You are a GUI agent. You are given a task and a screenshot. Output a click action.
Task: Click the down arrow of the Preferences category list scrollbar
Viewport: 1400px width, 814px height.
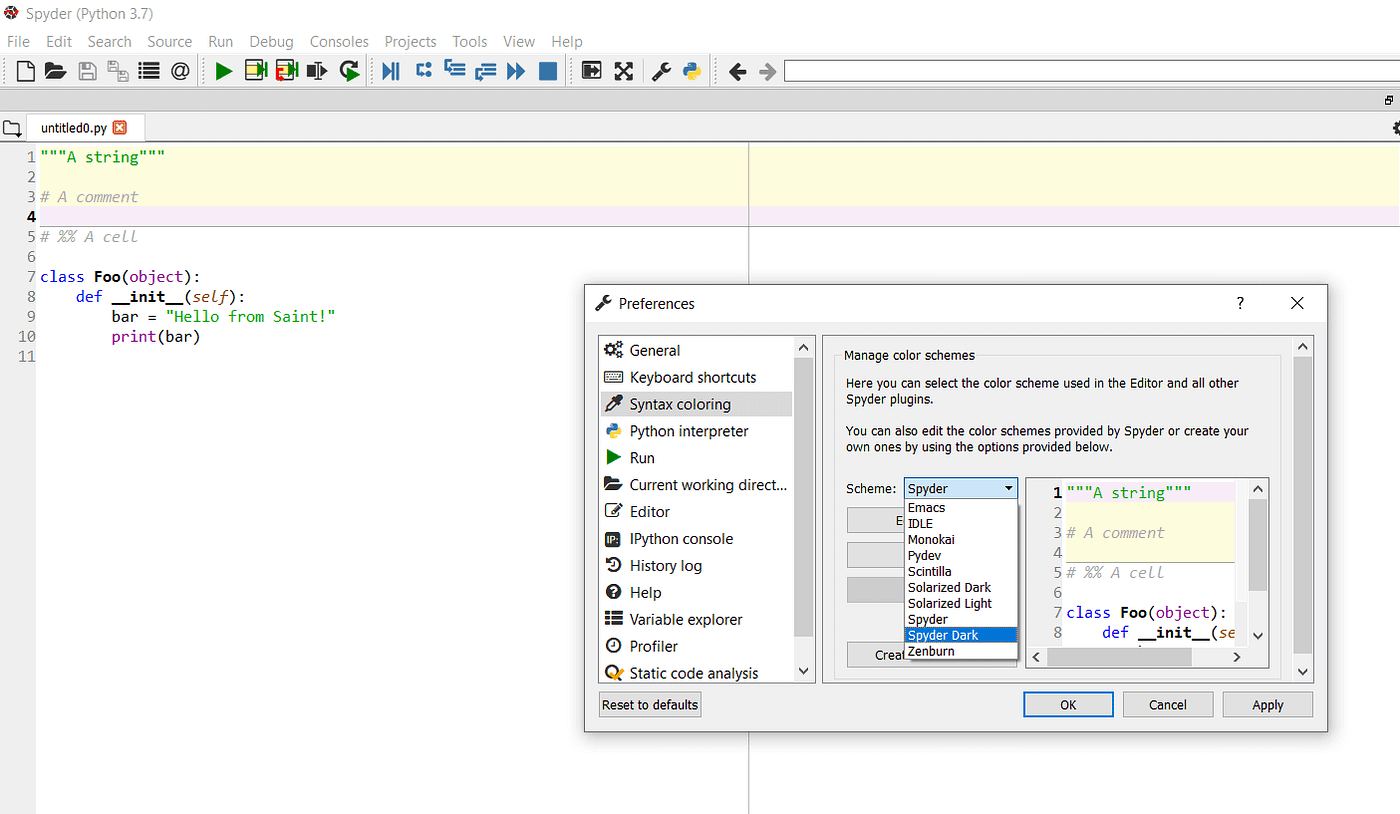pyautogui.click(x=804, y=672)
